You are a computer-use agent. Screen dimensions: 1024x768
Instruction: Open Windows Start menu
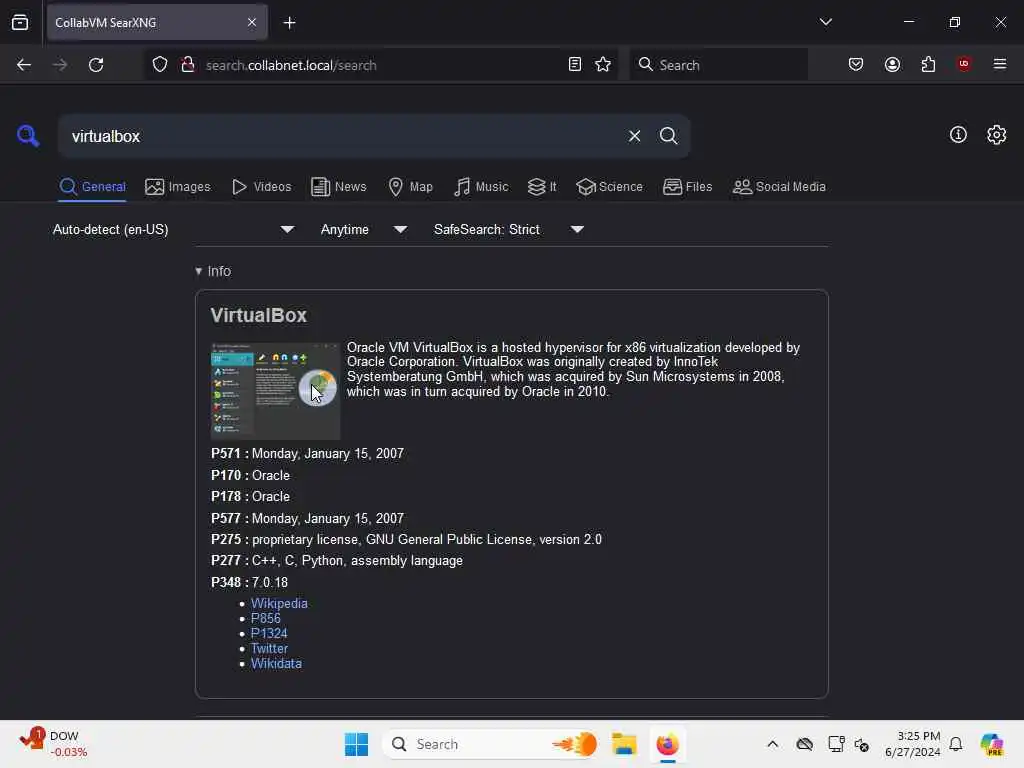357,744
